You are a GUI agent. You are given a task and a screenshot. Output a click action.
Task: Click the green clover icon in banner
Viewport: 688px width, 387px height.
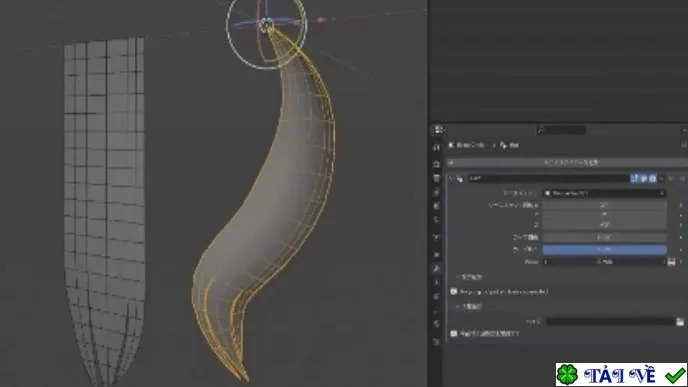pyautogui.click(x=567, y=375)
